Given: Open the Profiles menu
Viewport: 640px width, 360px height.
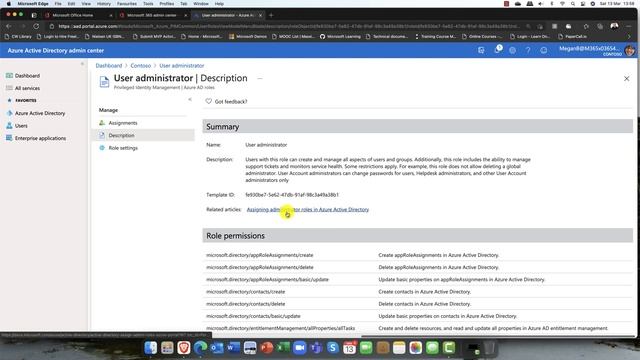Looking at the screenshot, I should [167, 4].
